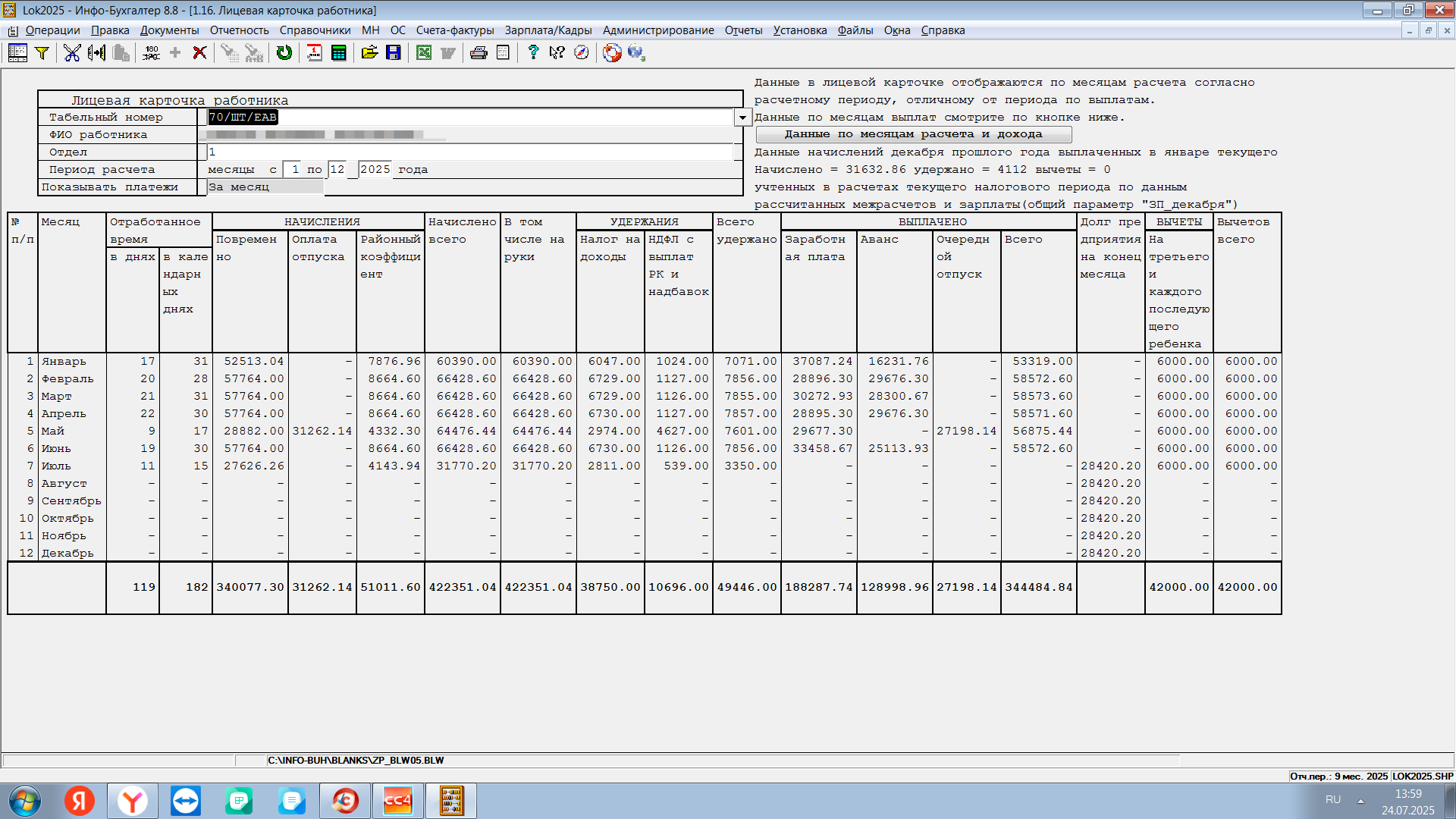Open the Операции menu
The height and width of the screenshot is (819, 1456).
52,30
